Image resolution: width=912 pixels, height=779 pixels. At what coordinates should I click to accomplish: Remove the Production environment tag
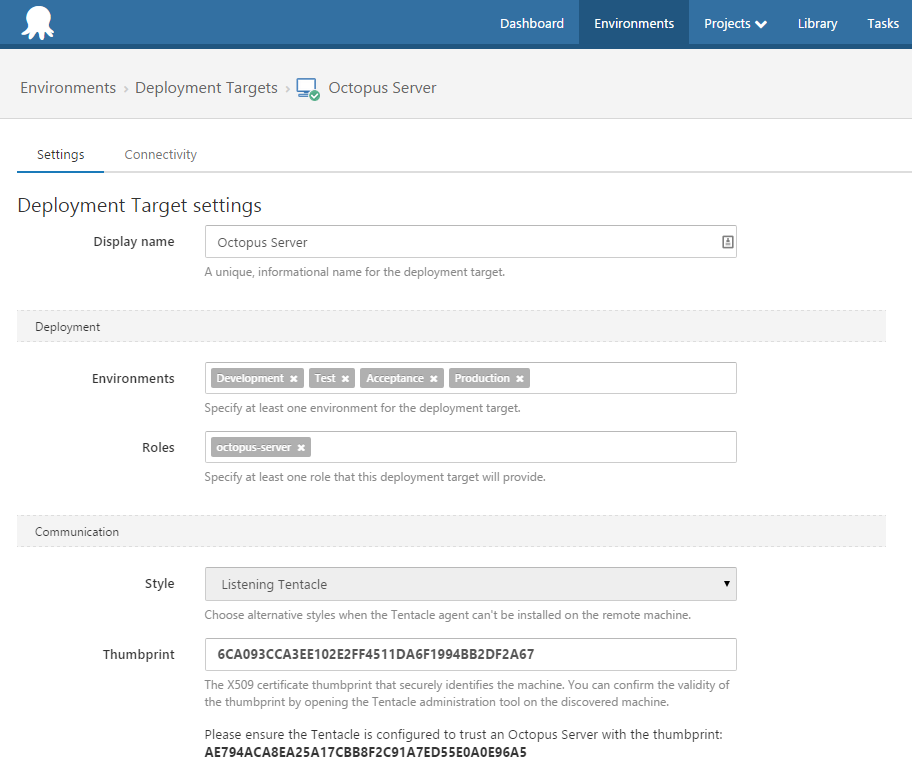tap(520, 379)
